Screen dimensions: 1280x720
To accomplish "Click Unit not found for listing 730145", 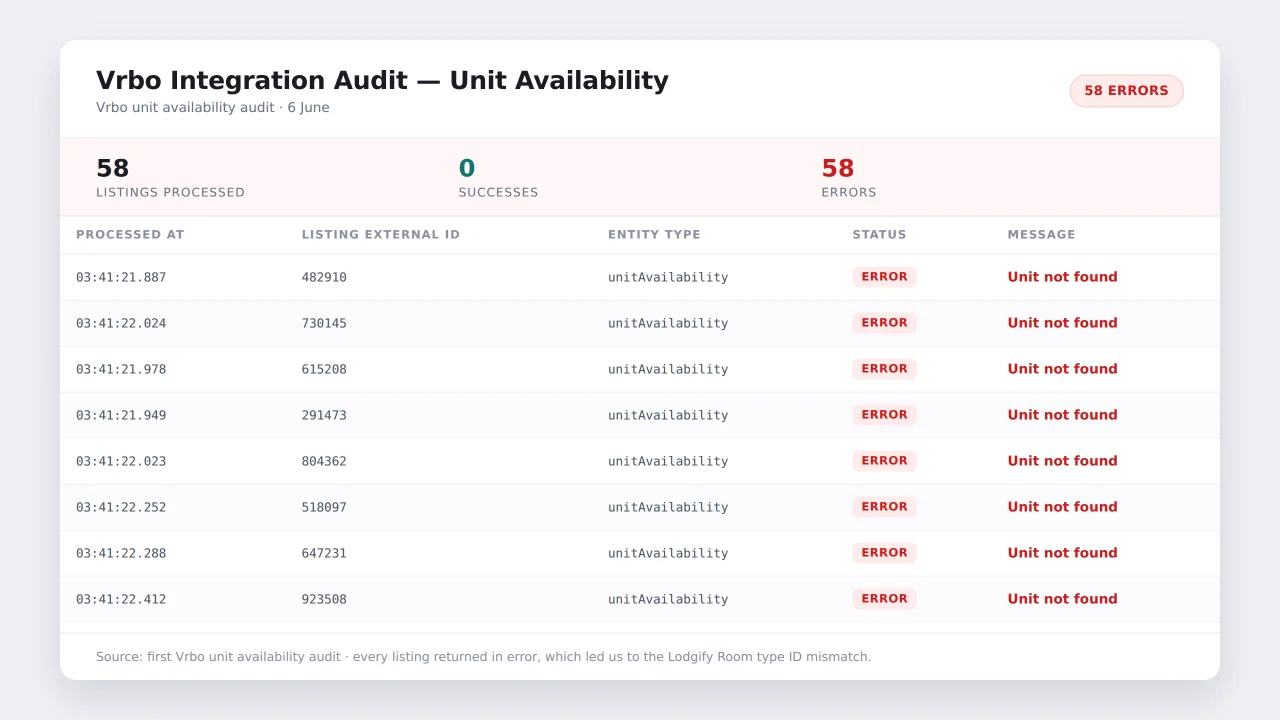I will pos(1062,323).
